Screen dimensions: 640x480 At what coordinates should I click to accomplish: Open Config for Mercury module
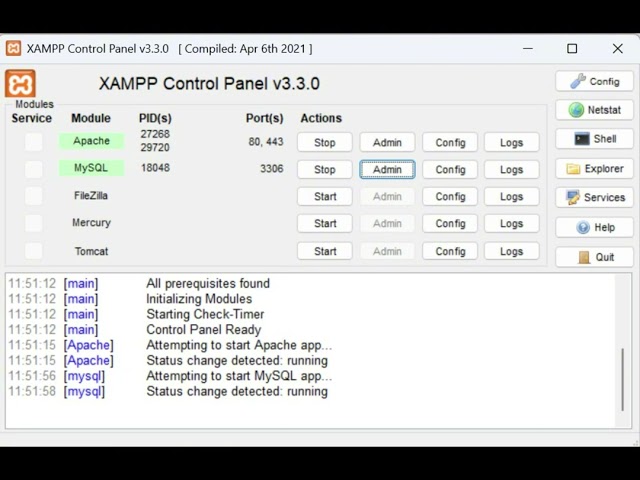pyautogui.click(x=450, y=224)
